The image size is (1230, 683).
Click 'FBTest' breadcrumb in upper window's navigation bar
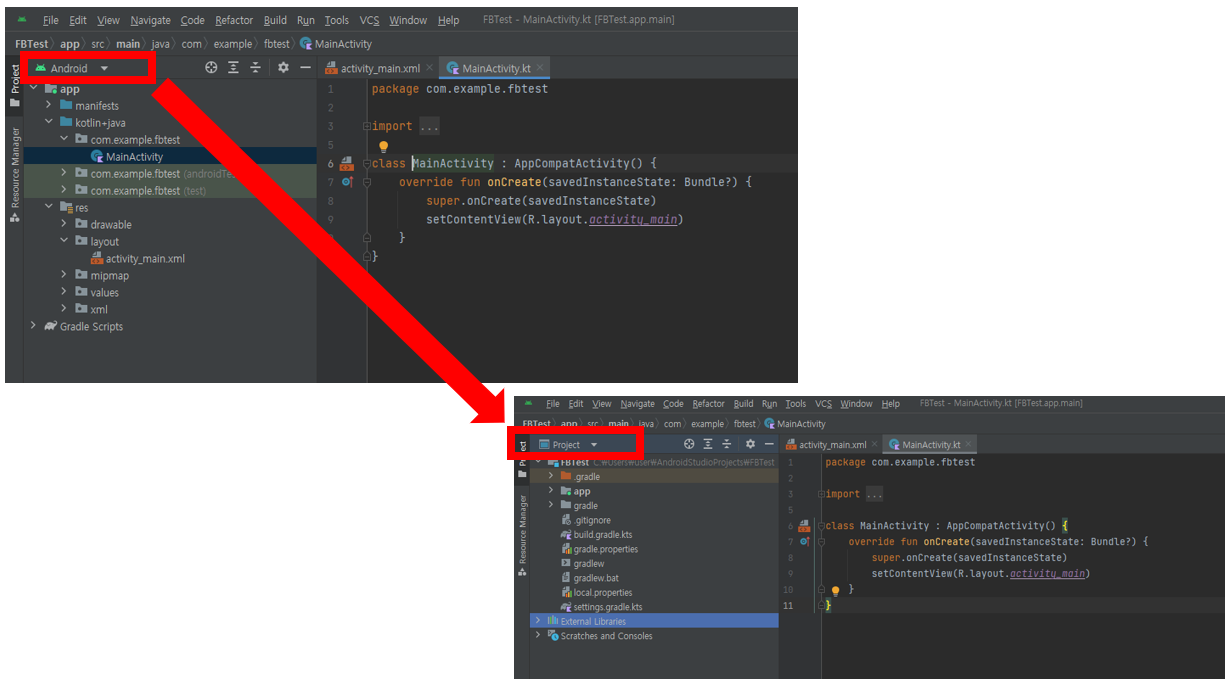[x=32, y=44]
